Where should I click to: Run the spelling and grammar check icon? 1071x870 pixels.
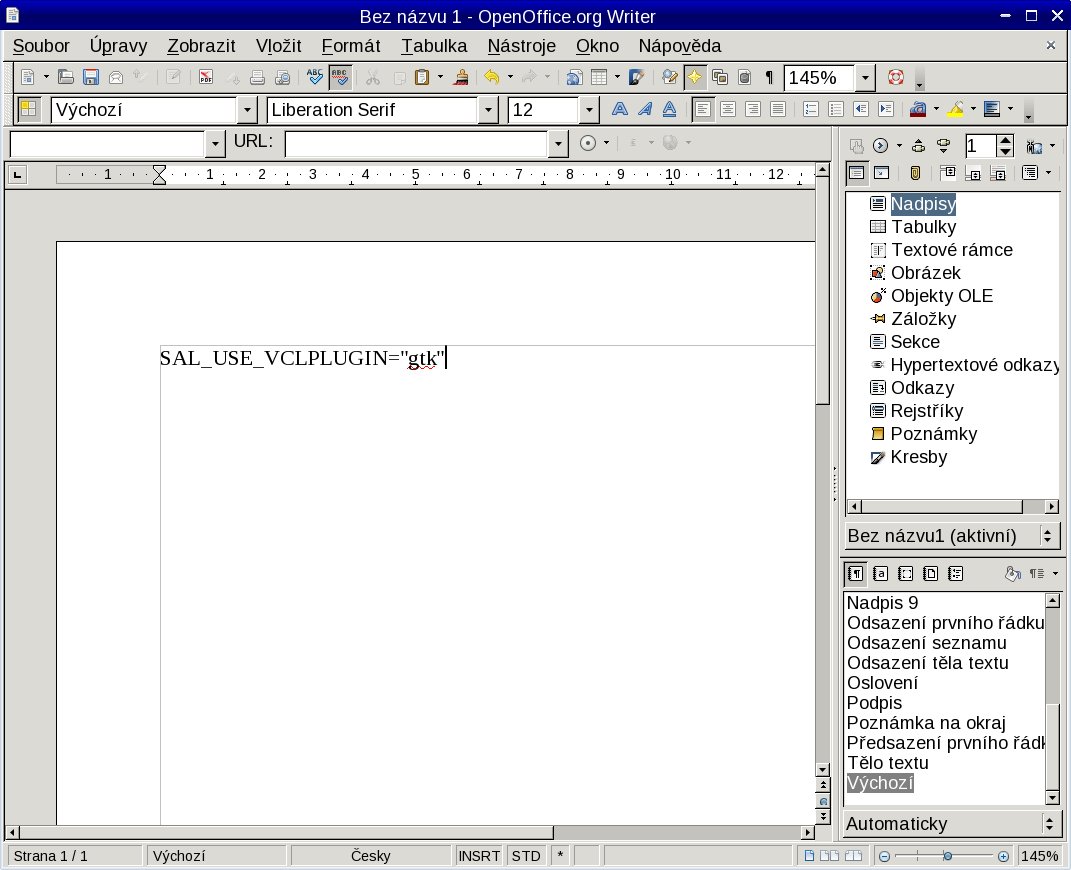pos(314,77)
